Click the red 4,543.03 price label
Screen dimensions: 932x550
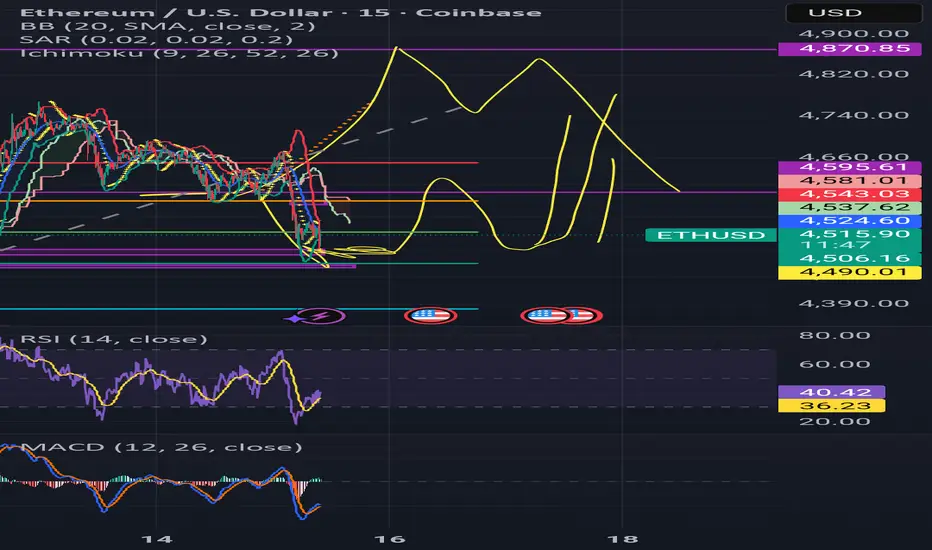[850, 194]
